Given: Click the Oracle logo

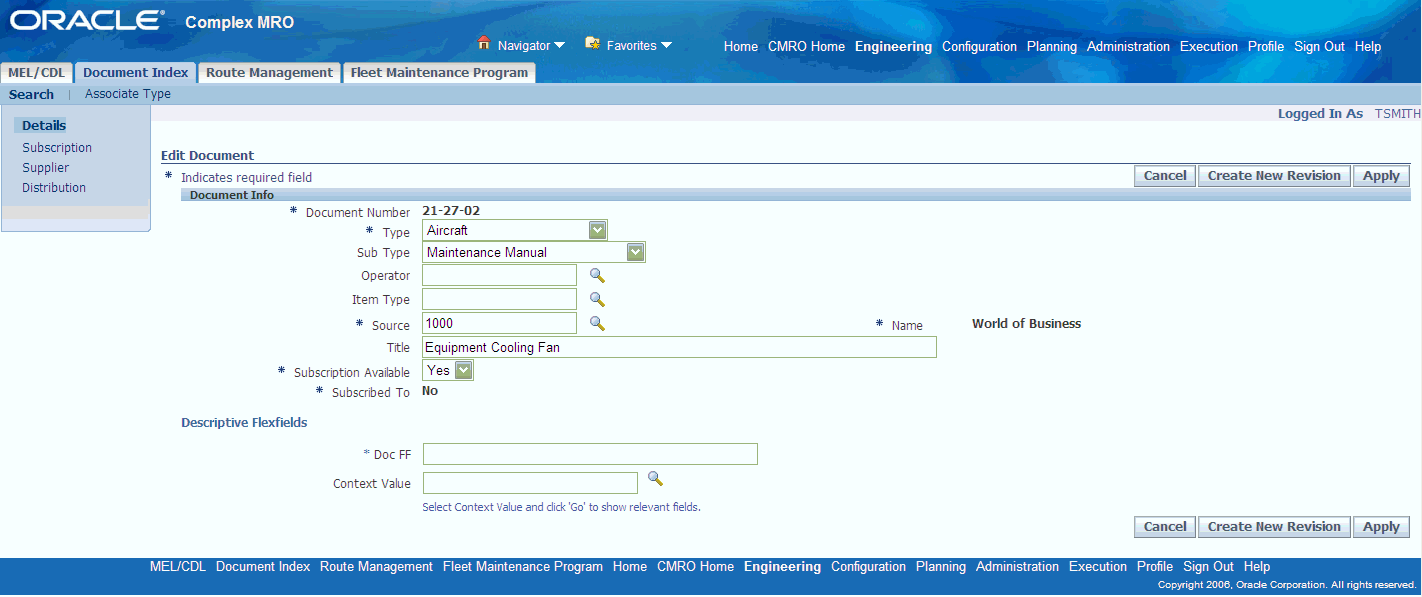Looking at the screenshot, I should [86, 21].
